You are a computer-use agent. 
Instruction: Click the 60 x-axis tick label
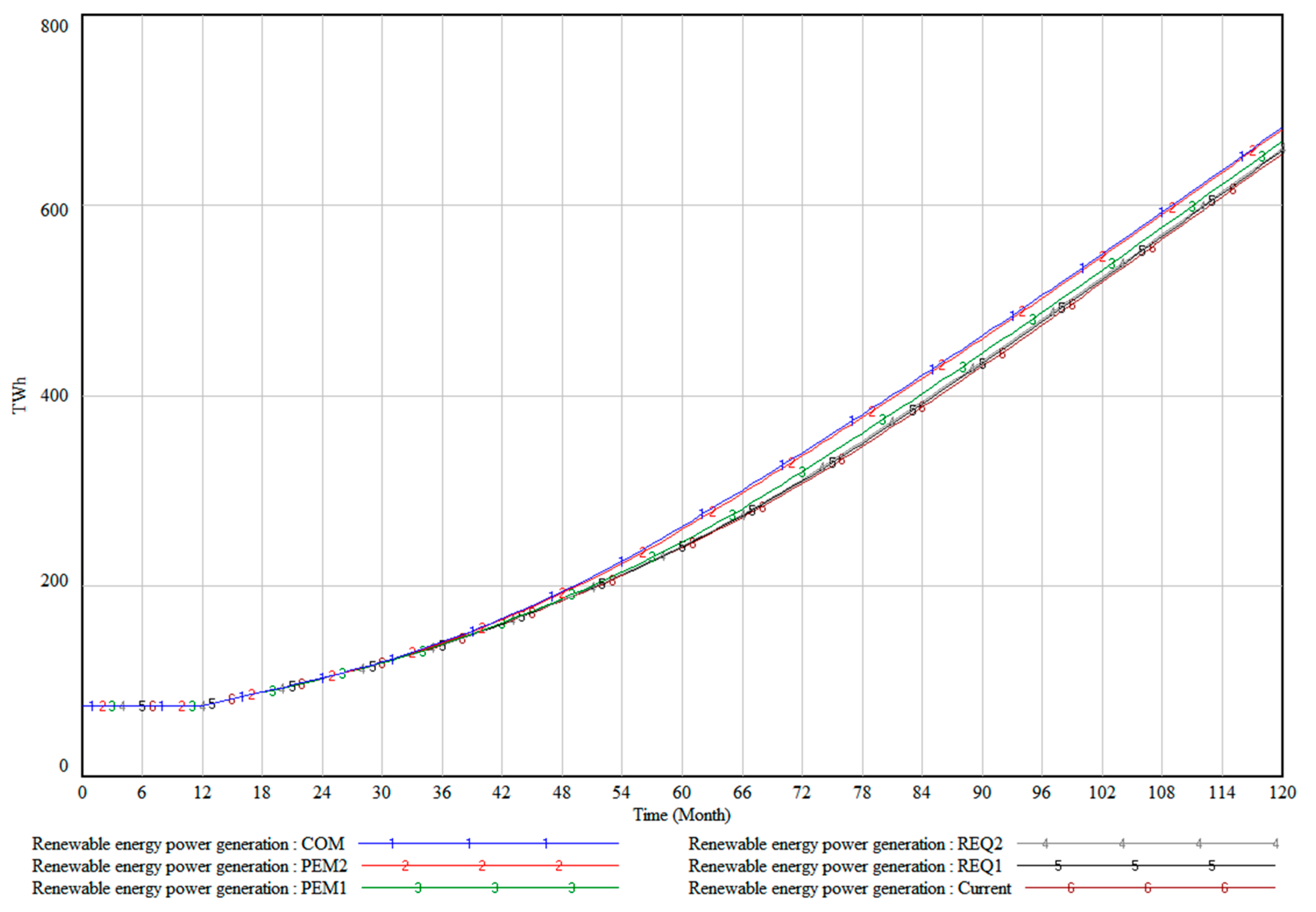pyautogui.click(x=681, y=793)
